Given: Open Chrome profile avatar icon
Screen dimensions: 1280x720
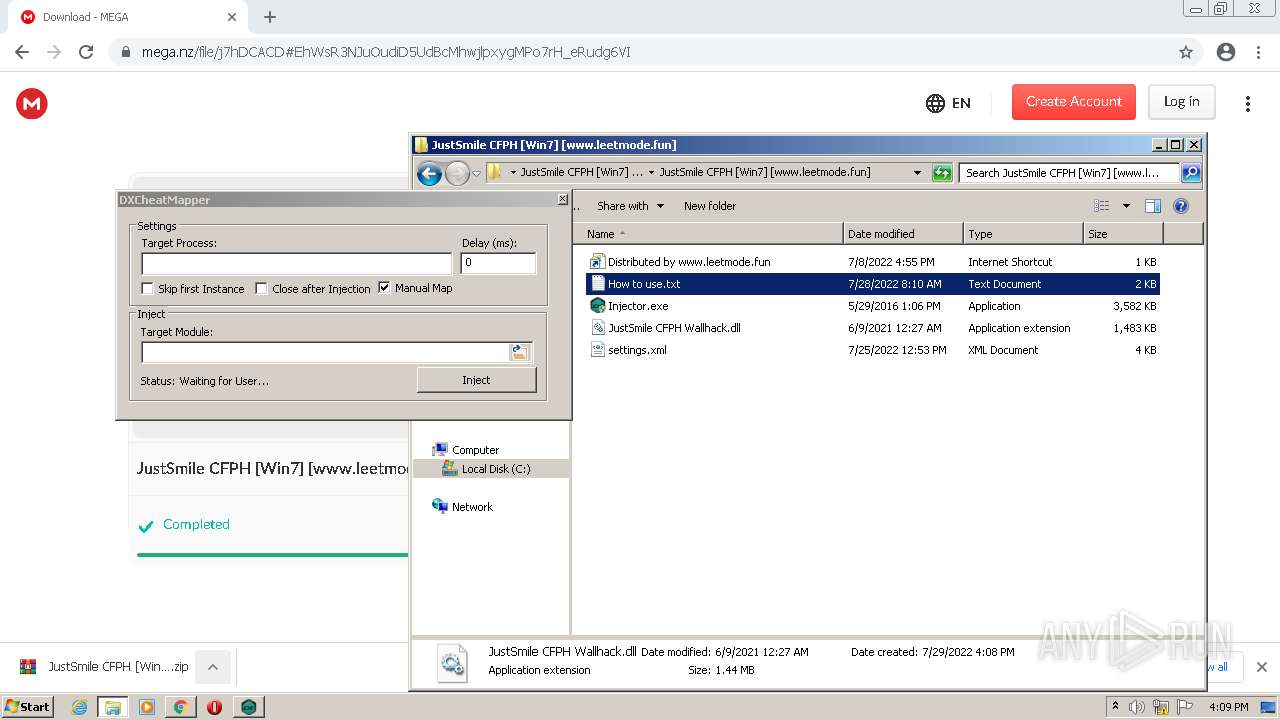Looking at the screenshot, I should 1226,52.
